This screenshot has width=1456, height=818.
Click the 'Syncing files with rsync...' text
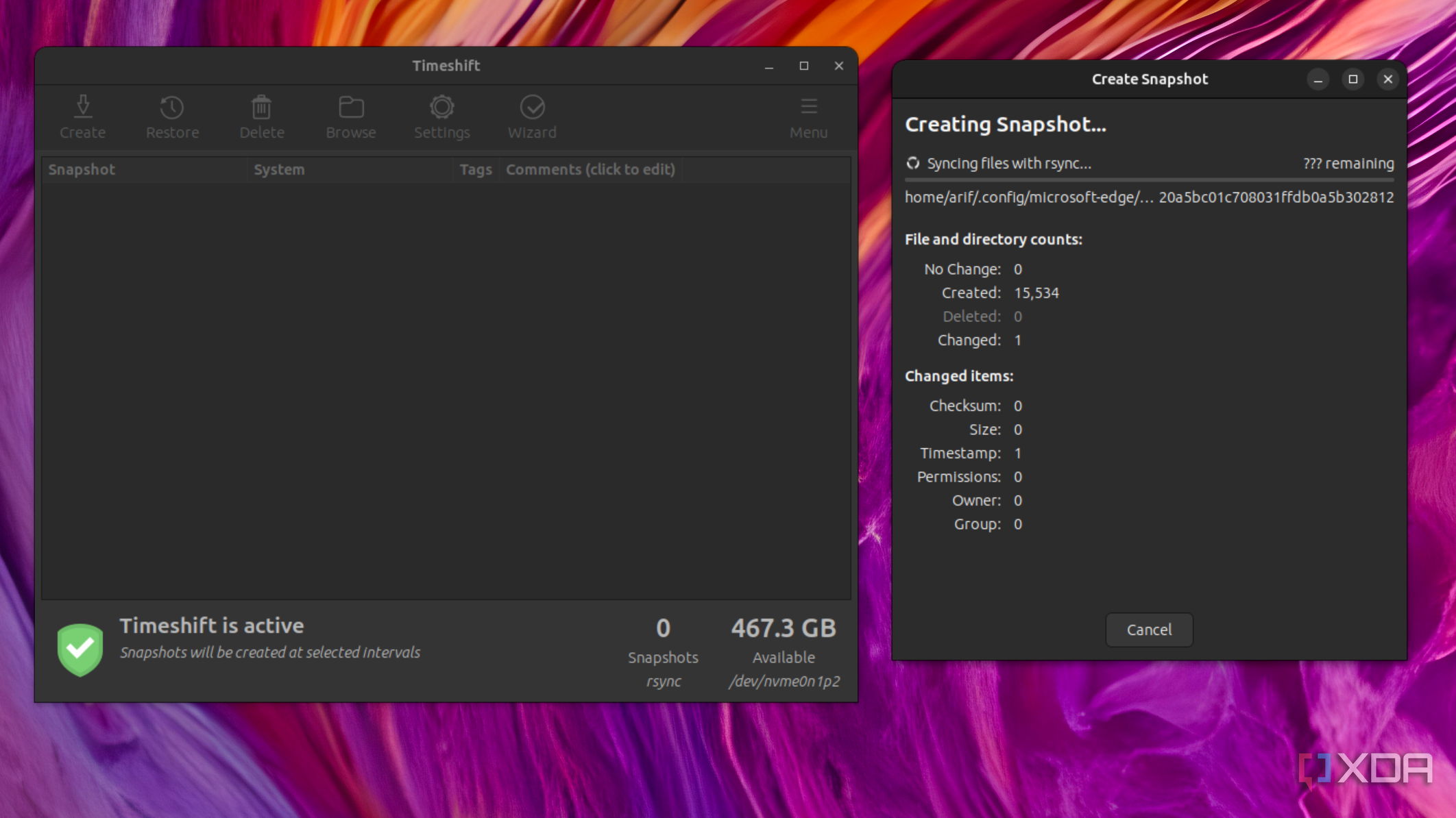point(1009,163)
